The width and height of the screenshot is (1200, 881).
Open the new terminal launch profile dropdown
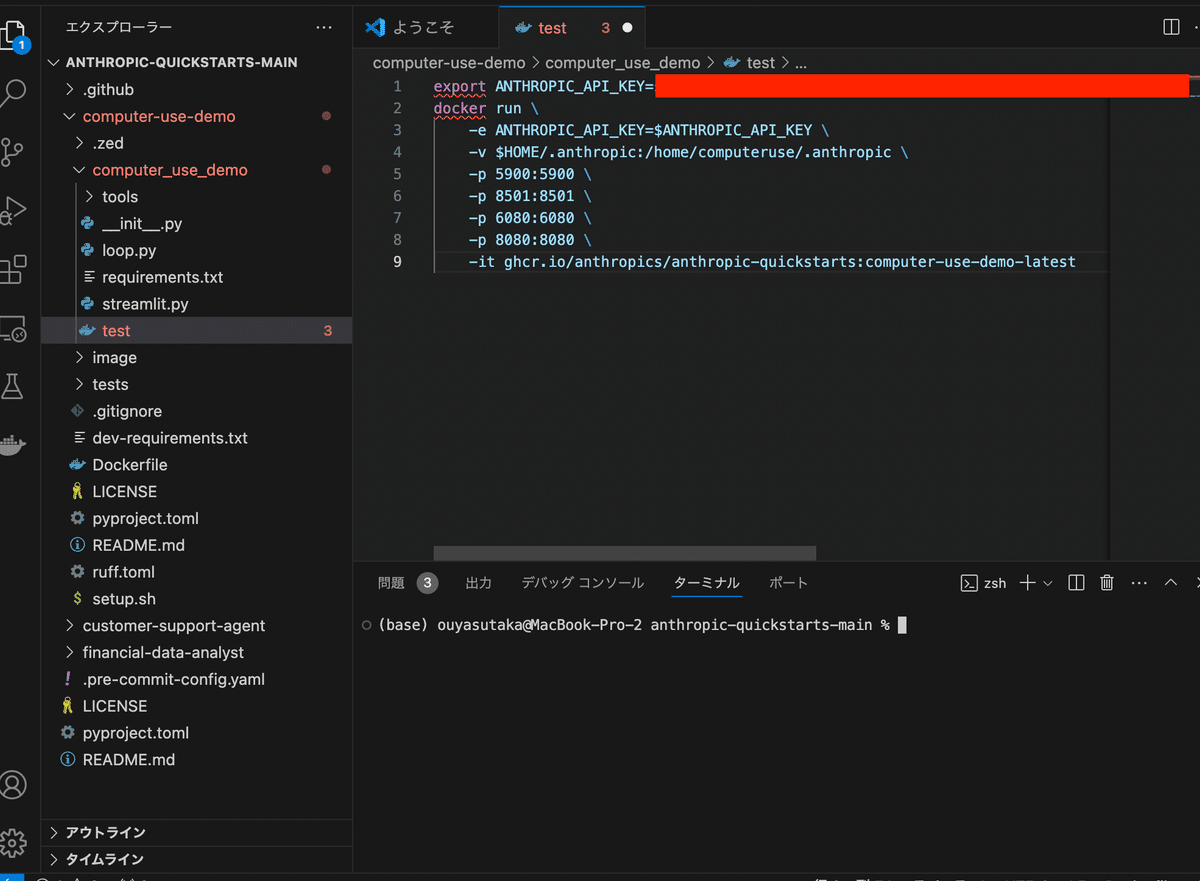pos(1047,583)
